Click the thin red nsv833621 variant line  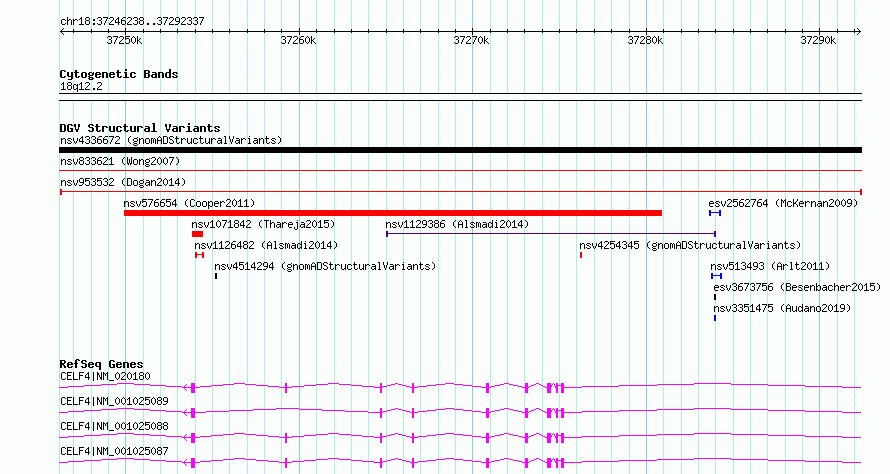(x=460, y=171)
